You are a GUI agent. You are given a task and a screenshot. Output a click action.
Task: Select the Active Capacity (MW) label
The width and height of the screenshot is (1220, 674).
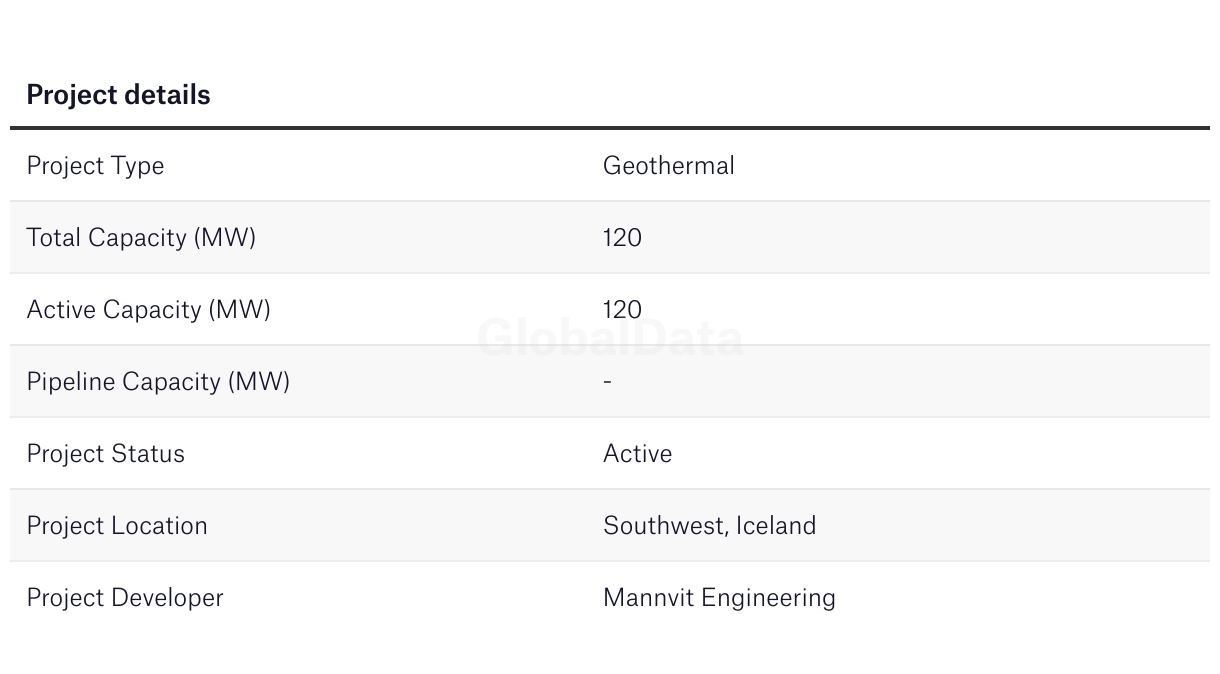pos(148,310)
